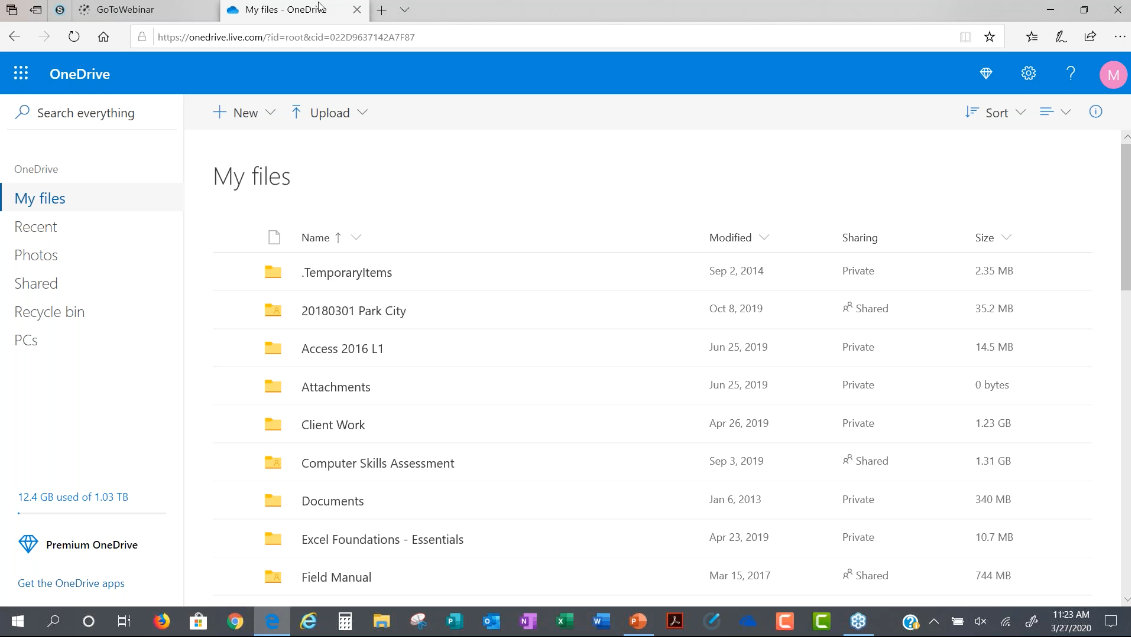This screenshot has width=1131, height=637.
Task: Open PowerPoint from the taskbar
Action: tap(638, 621)
